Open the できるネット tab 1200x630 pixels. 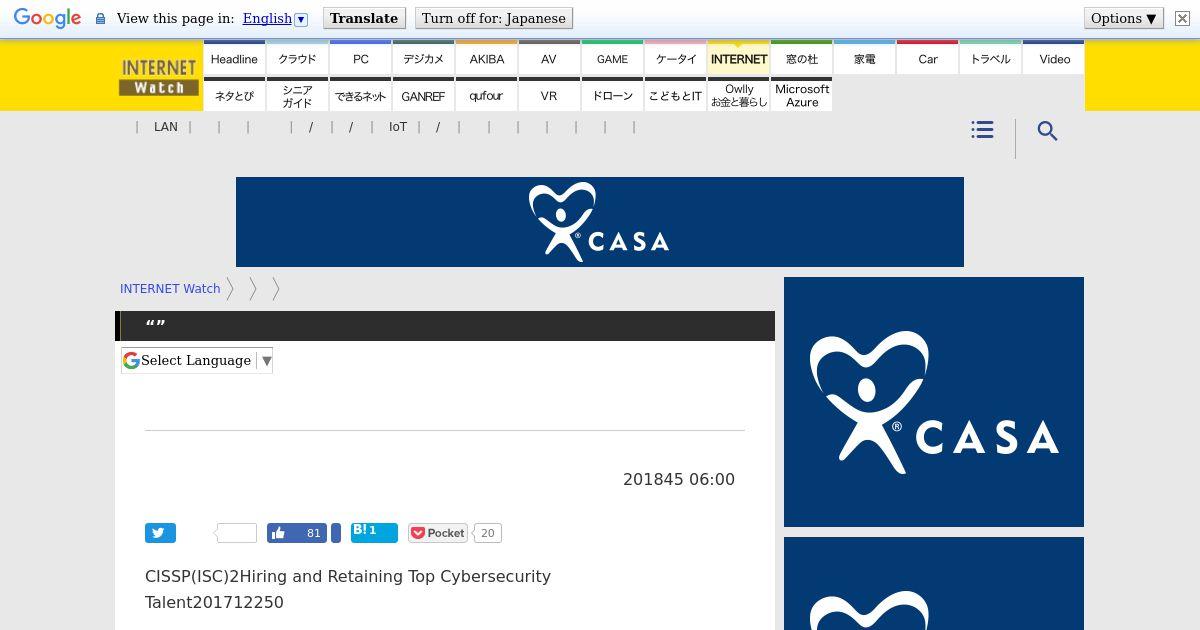(361, 95)
